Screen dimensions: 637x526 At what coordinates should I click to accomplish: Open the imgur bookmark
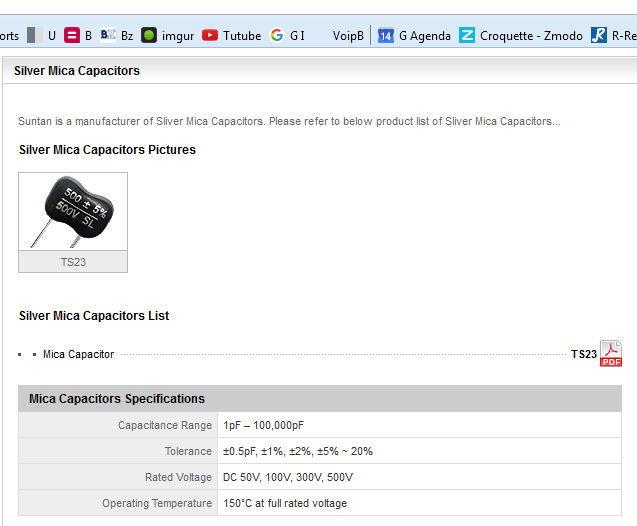pyautogui.click(x=166, y=35)
